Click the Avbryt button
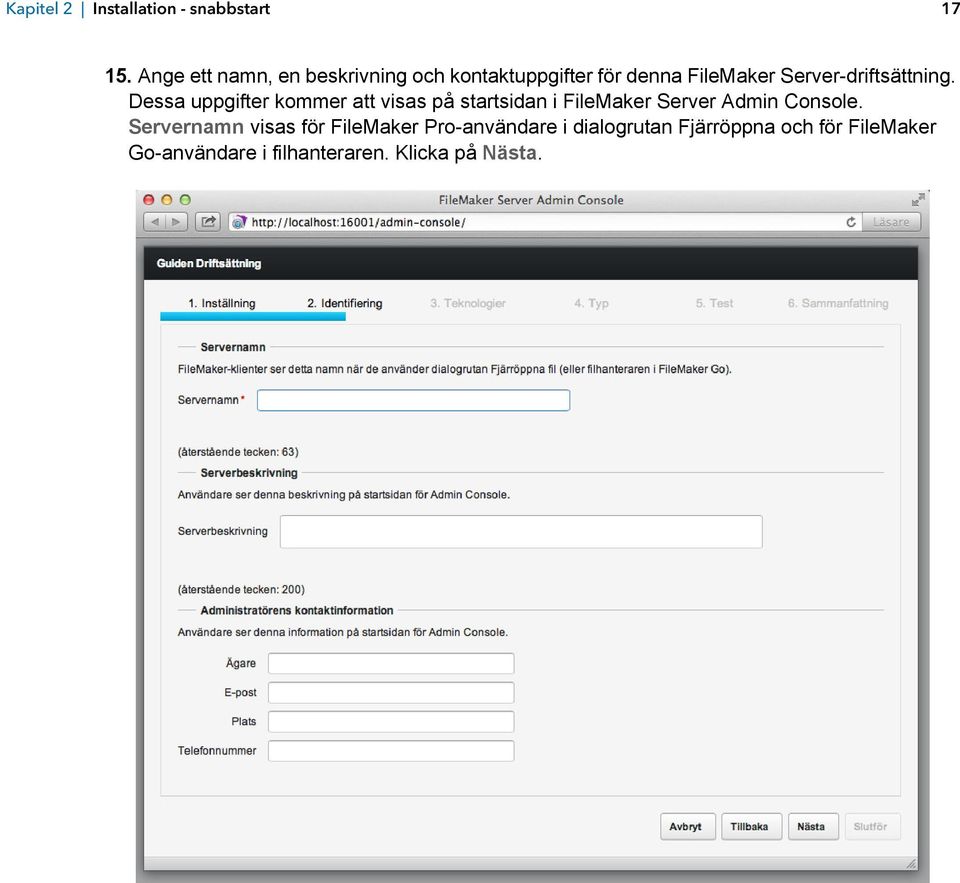 tap(688, 827)
